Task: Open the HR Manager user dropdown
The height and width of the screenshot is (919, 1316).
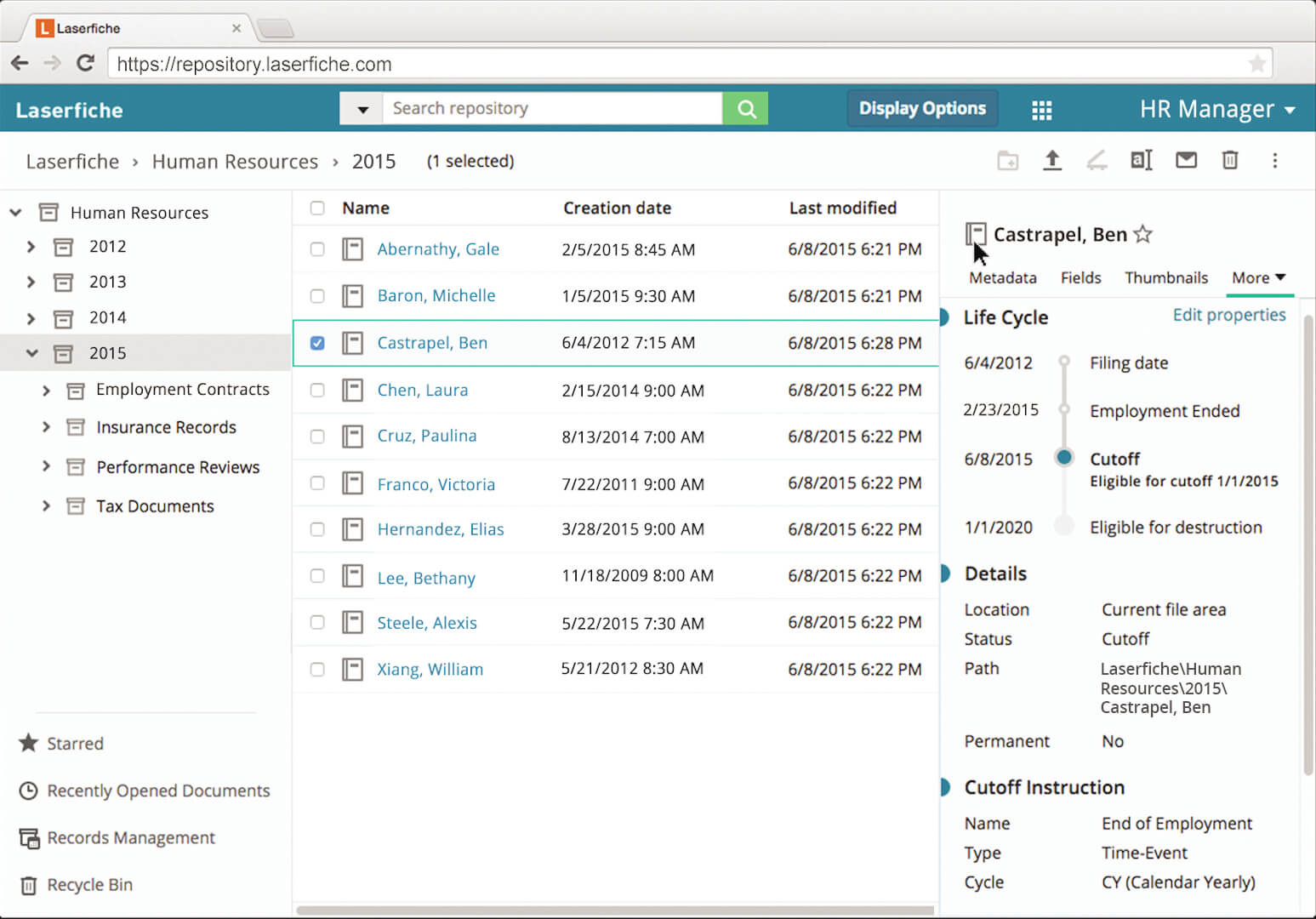Action: [1216, 109]
